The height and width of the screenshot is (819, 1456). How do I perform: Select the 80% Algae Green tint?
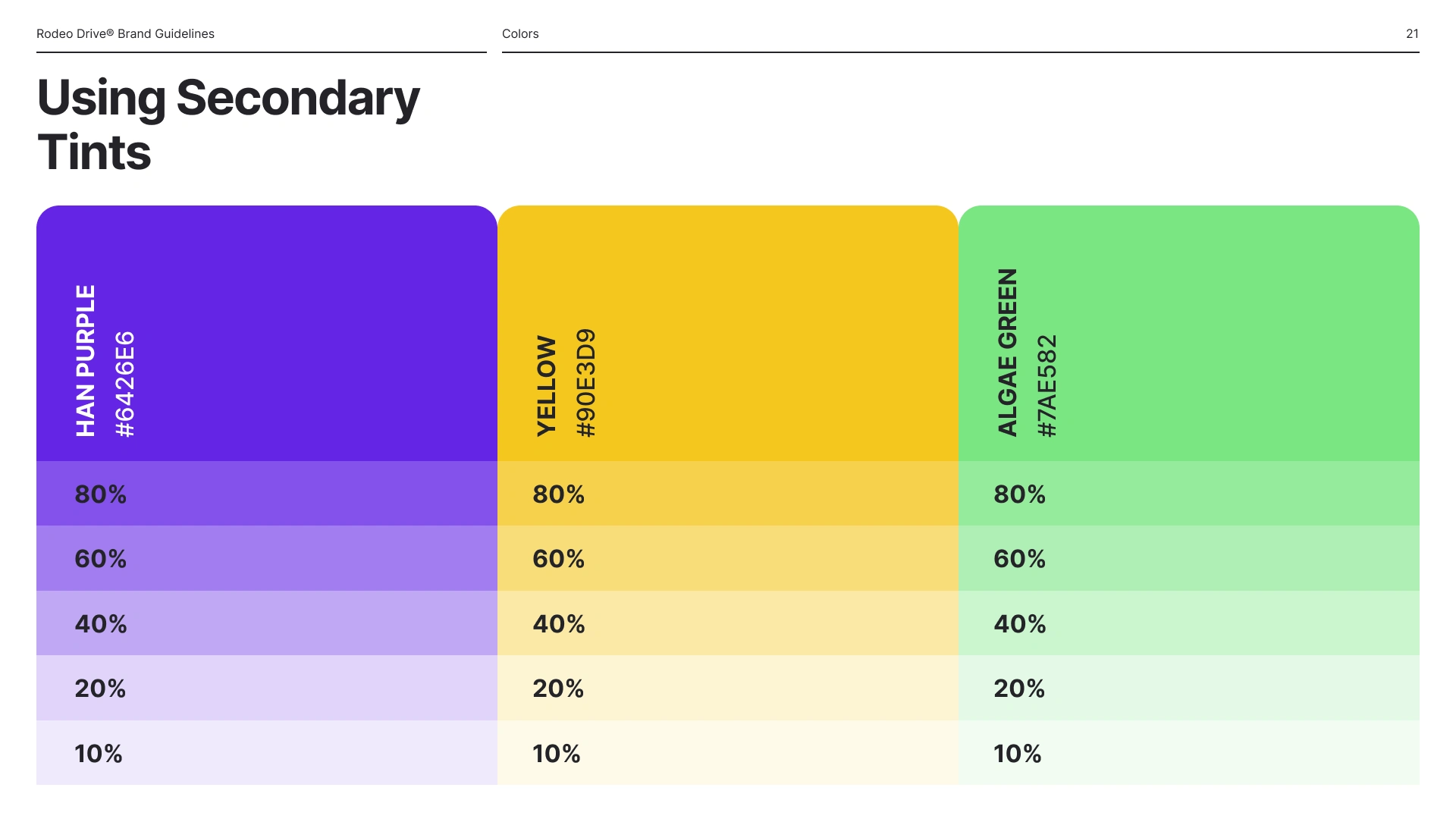point(1189,494)
